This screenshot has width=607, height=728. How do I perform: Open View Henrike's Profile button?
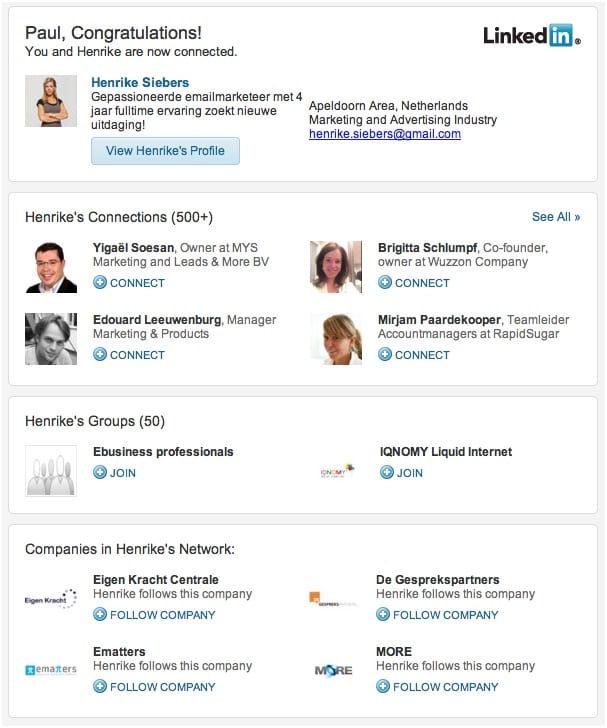tap(165, 151)
